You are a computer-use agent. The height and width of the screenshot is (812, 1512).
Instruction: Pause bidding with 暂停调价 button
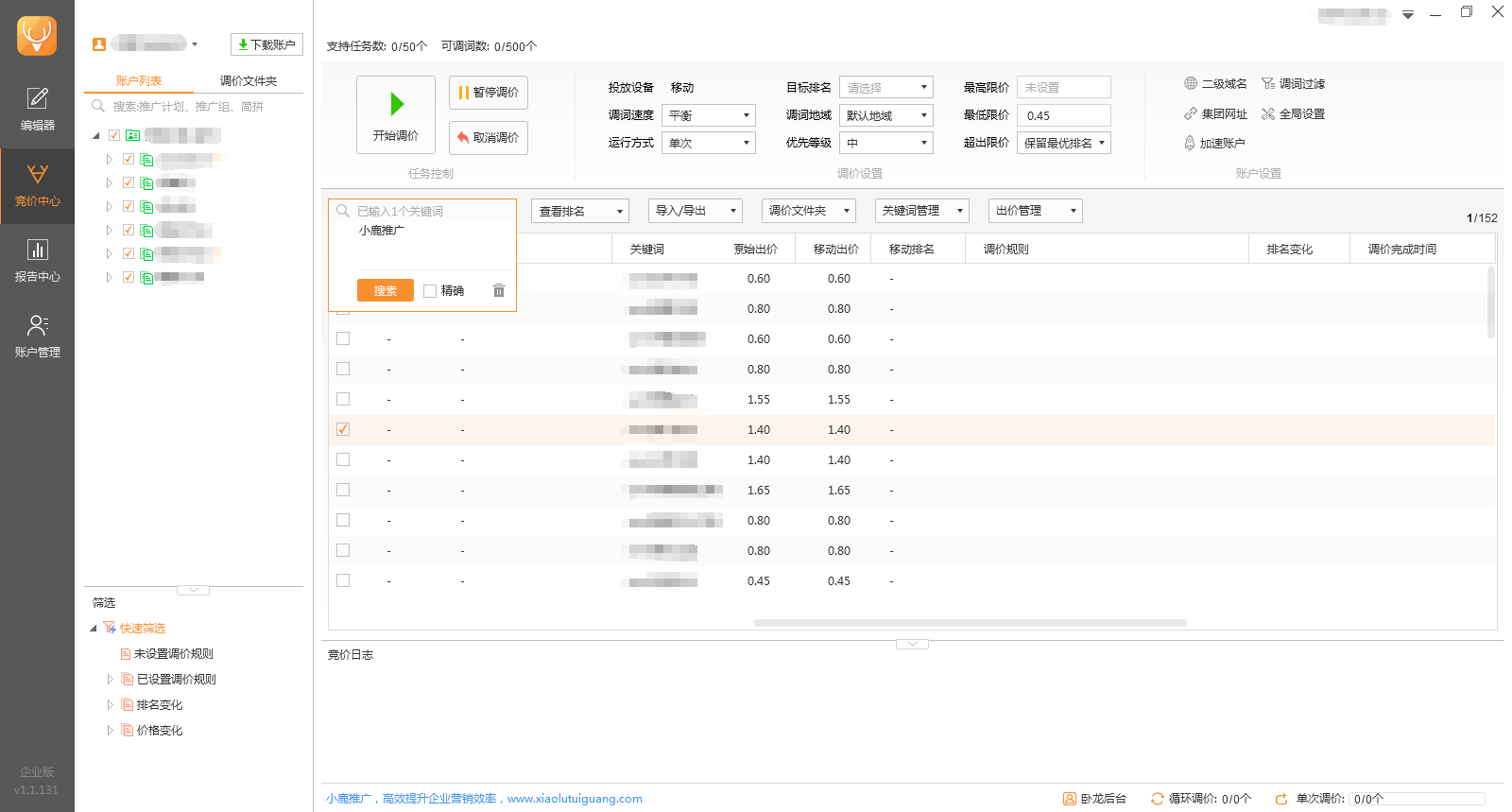click(489, 93)
